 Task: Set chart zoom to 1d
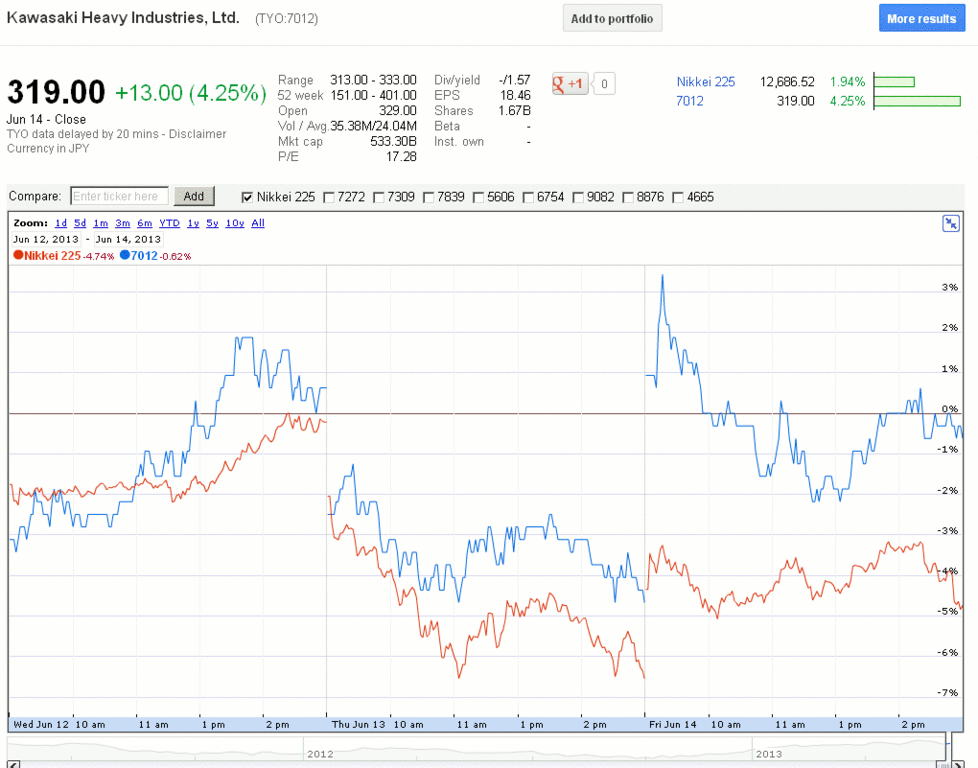(x=61, y=223)
